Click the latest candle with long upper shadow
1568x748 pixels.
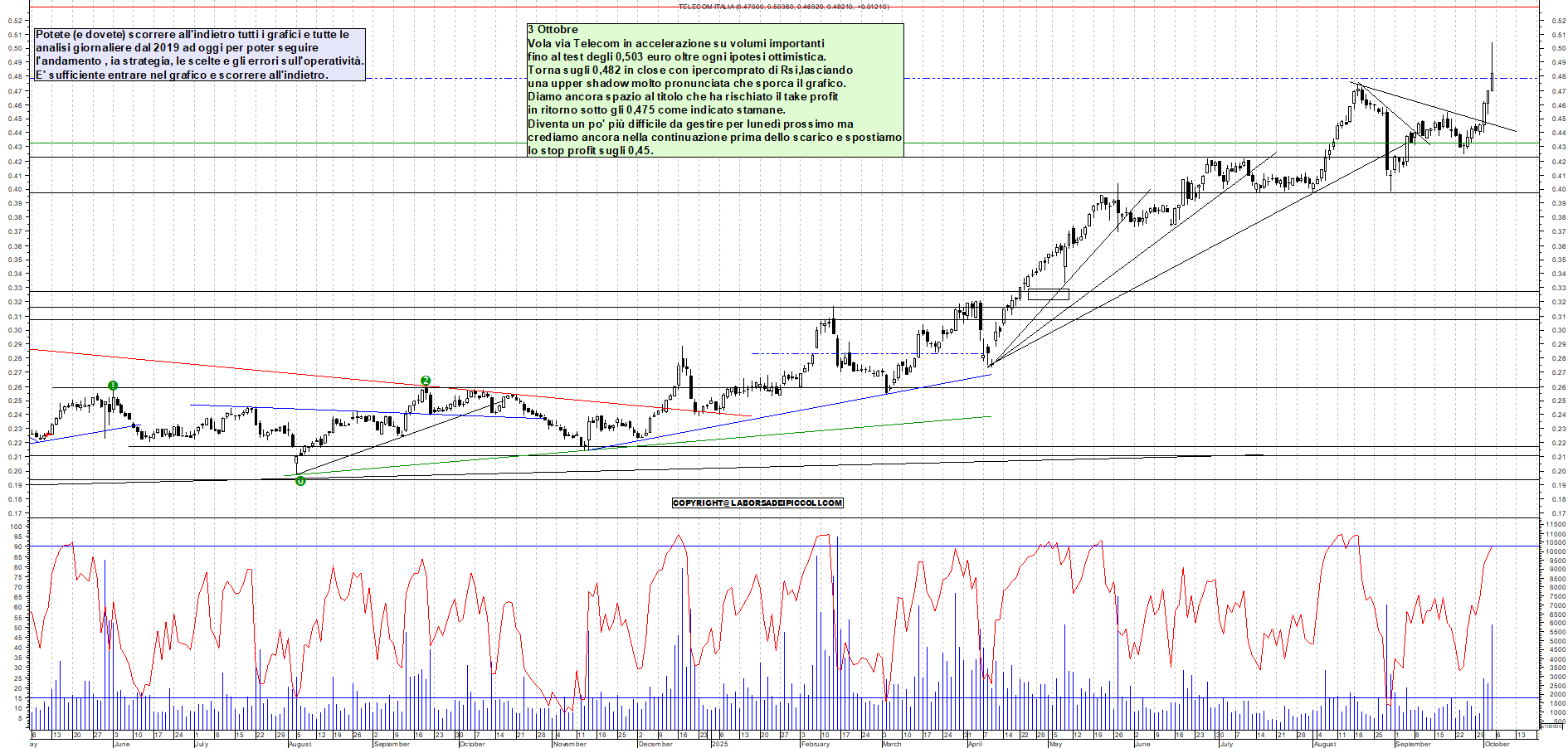[1492, 79]
